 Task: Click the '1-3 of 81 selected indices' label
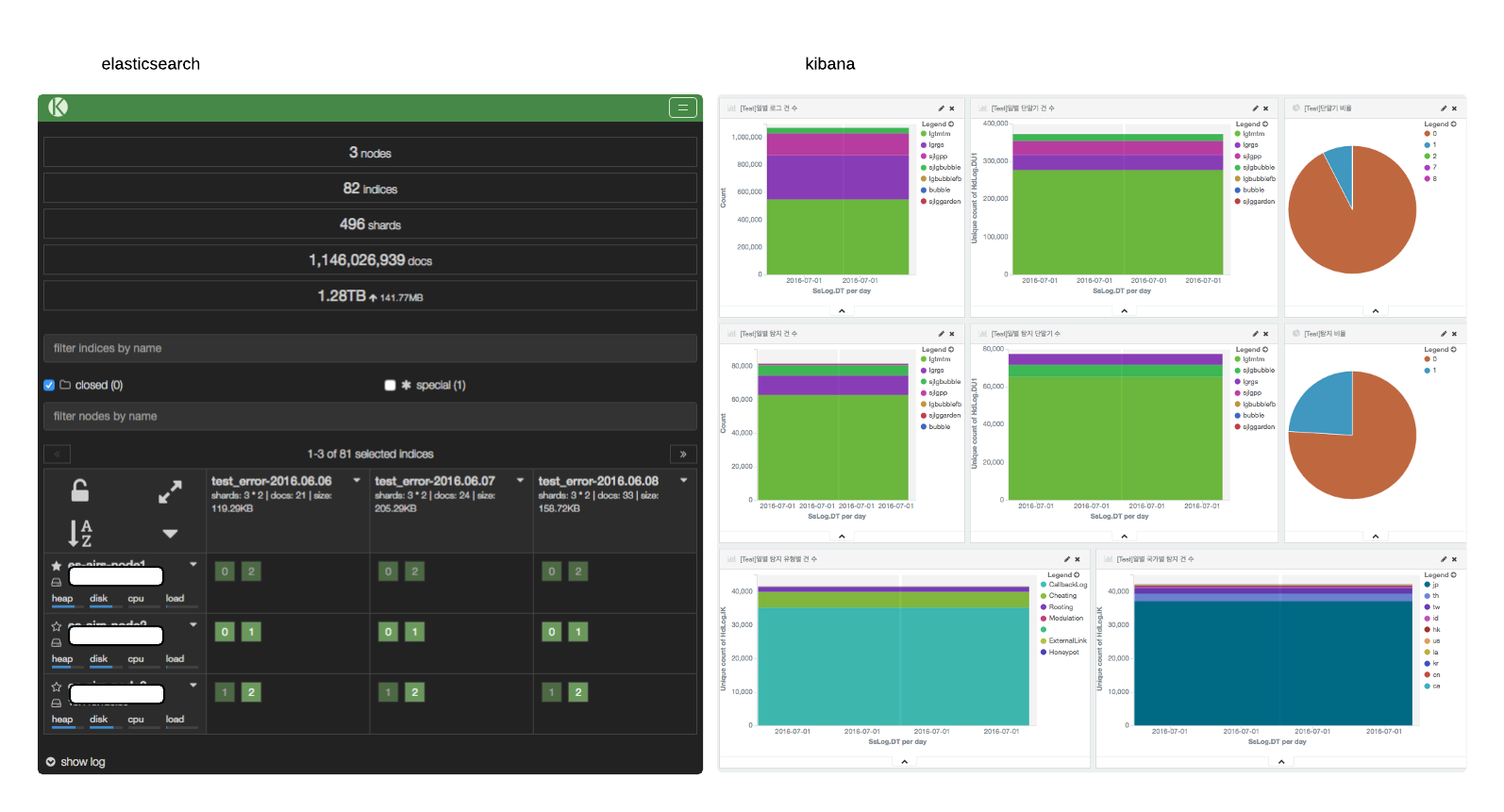pos(370,455)
